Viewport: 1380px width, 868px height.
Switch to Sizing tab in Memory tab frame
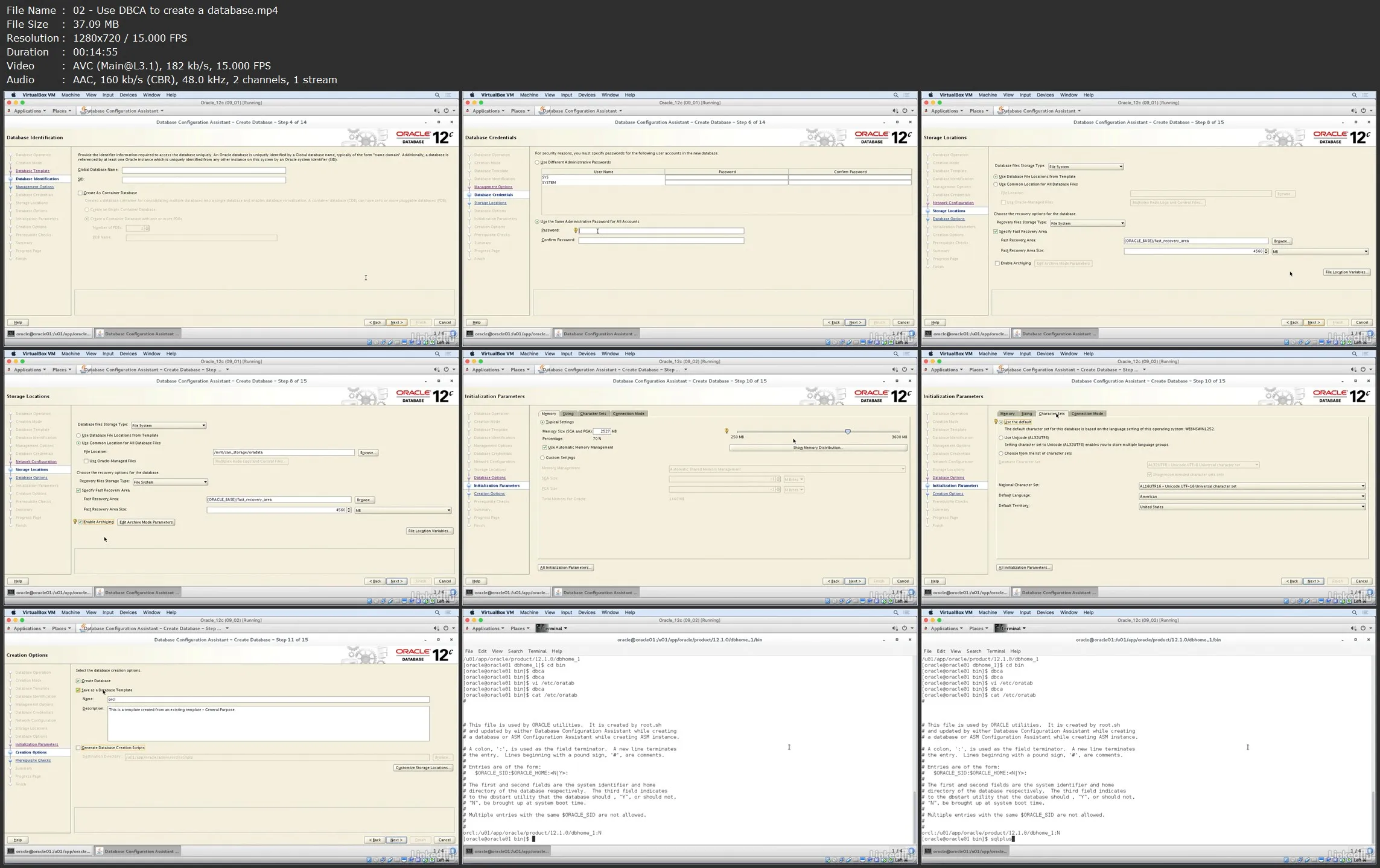(x=568, y=413)
